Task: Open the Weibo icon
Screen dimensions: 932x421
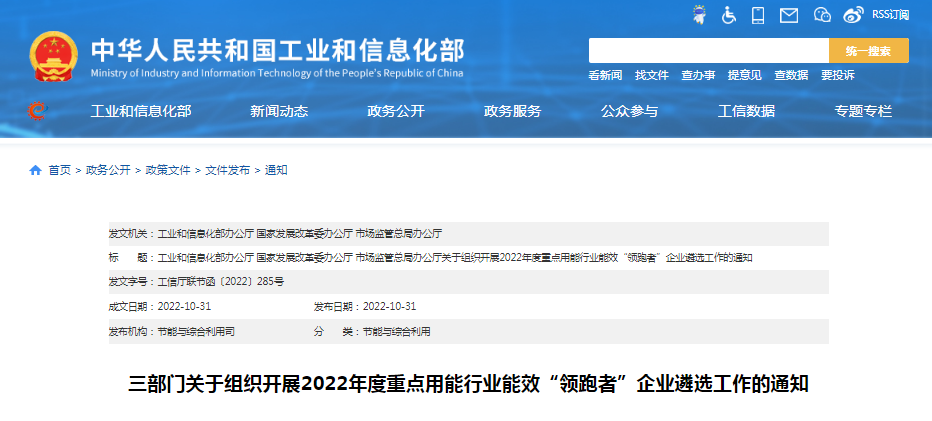Action: click(x=852, y=14)
